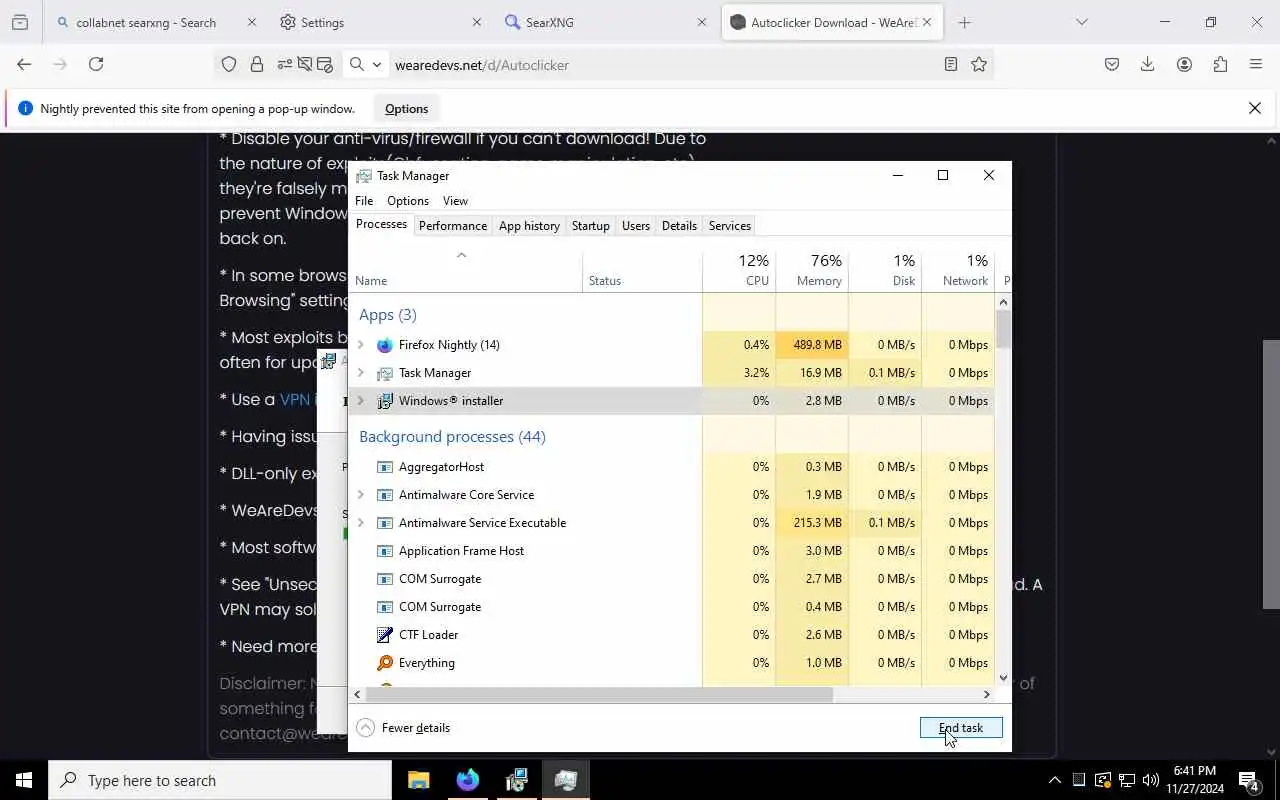Open the Pocket save icon
The width and height of the screenshot is (1280, 800).
click(x=1112, y=64)
